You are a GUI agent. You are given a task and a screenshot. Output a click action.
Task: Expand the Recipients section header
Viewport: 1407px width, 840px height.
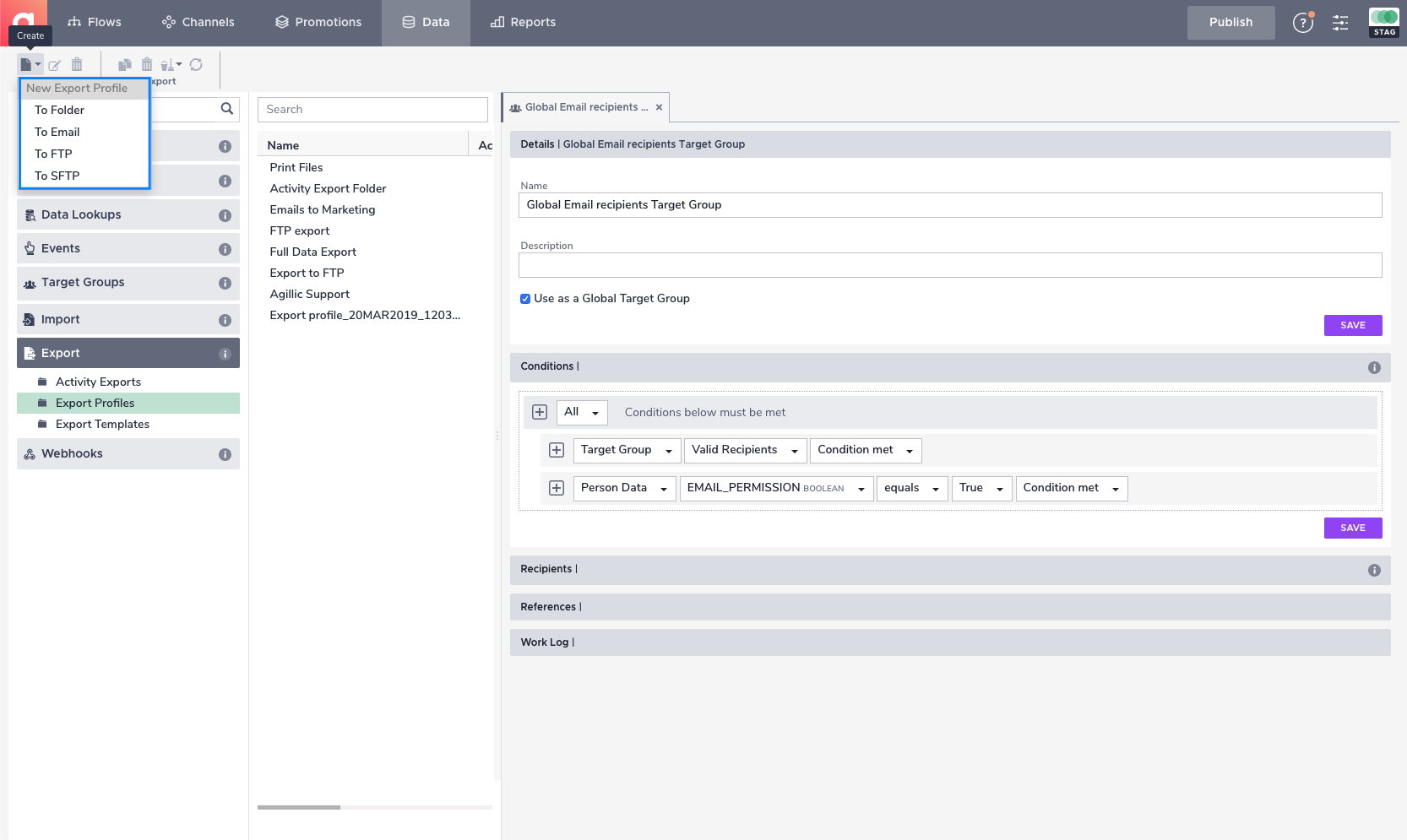pos(950,570)
